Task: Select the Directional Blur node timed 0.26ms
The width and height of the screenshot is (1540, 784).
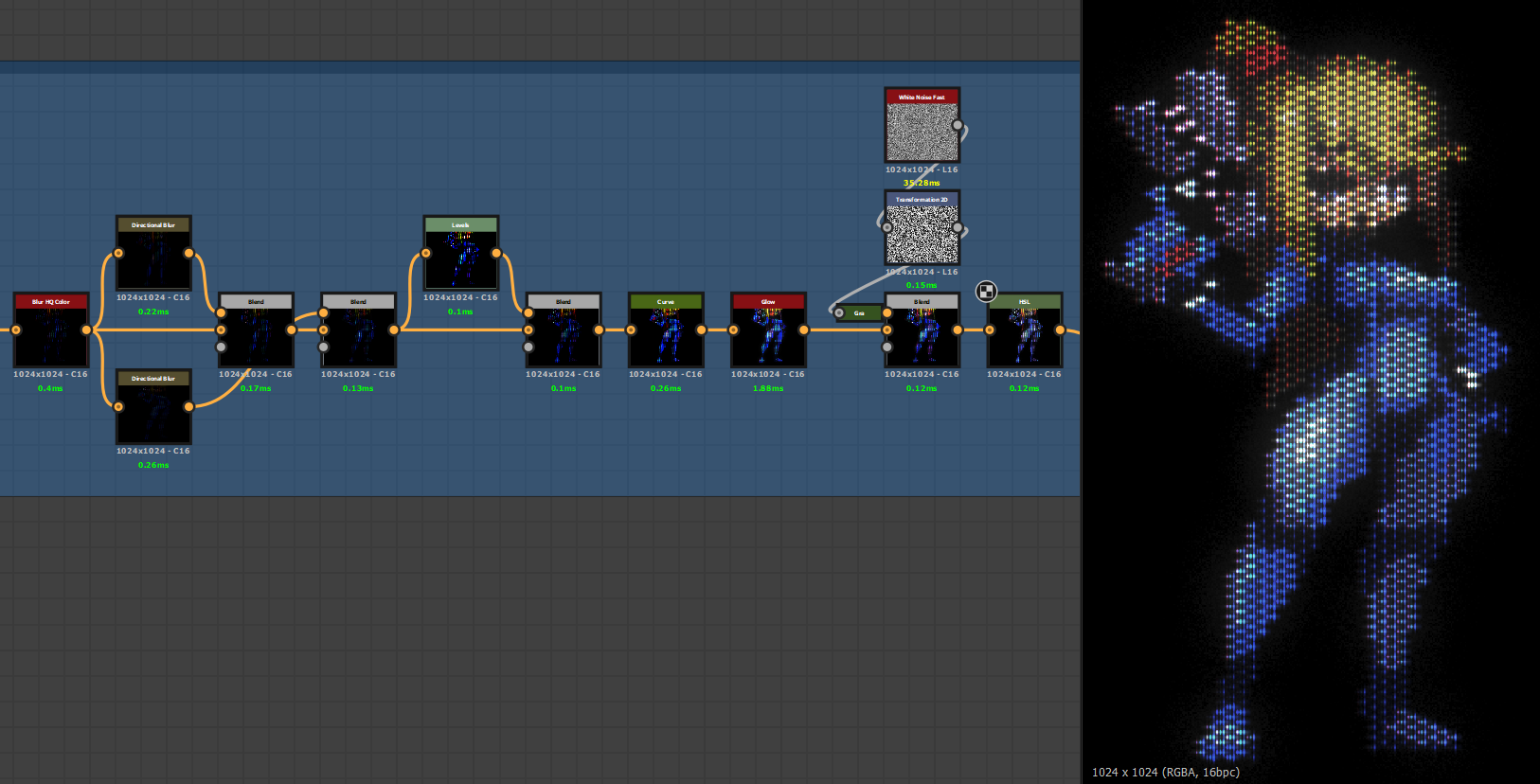Action: click(x=153, y=406)
